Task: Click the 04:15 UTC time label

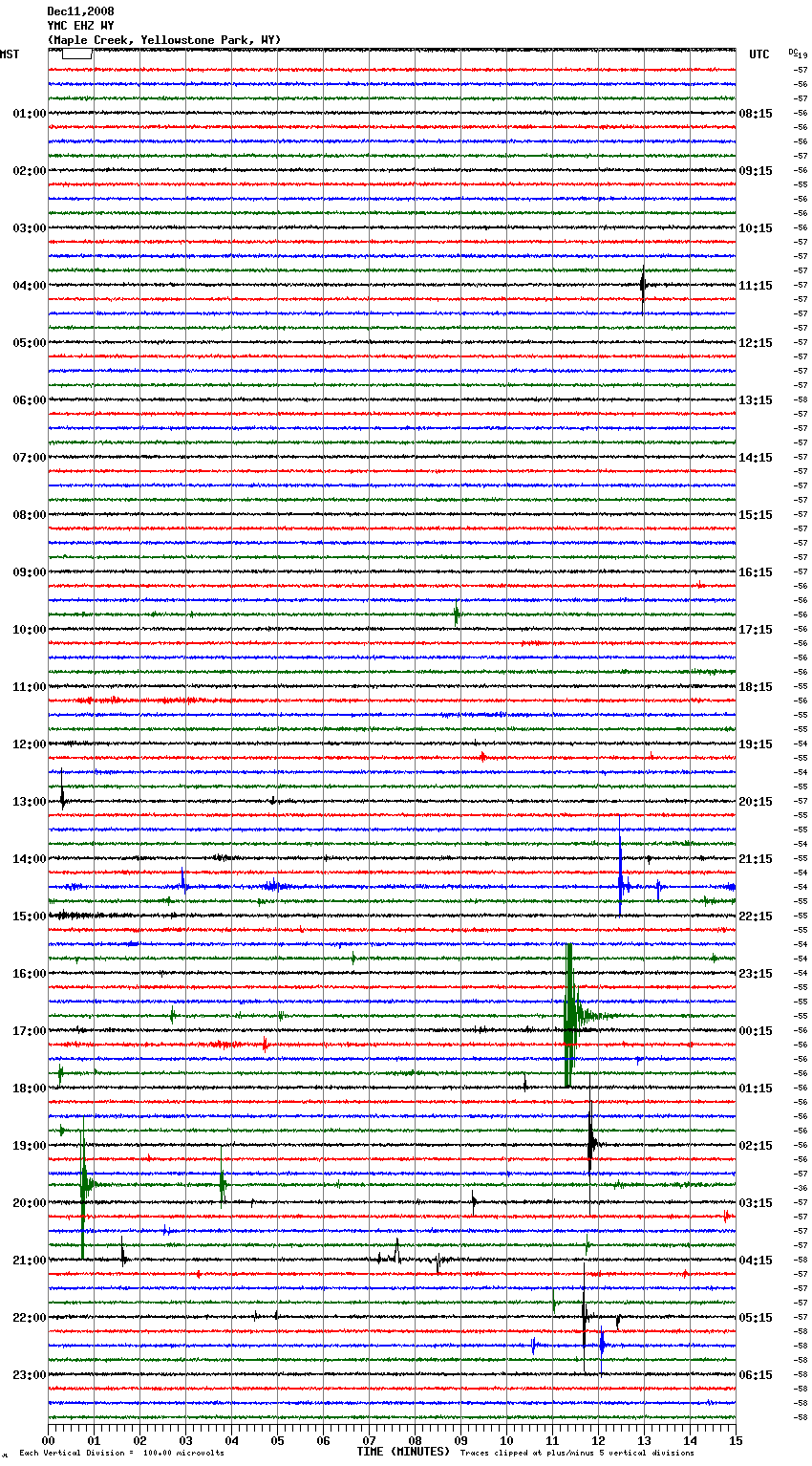Action: coord(756,1261)
